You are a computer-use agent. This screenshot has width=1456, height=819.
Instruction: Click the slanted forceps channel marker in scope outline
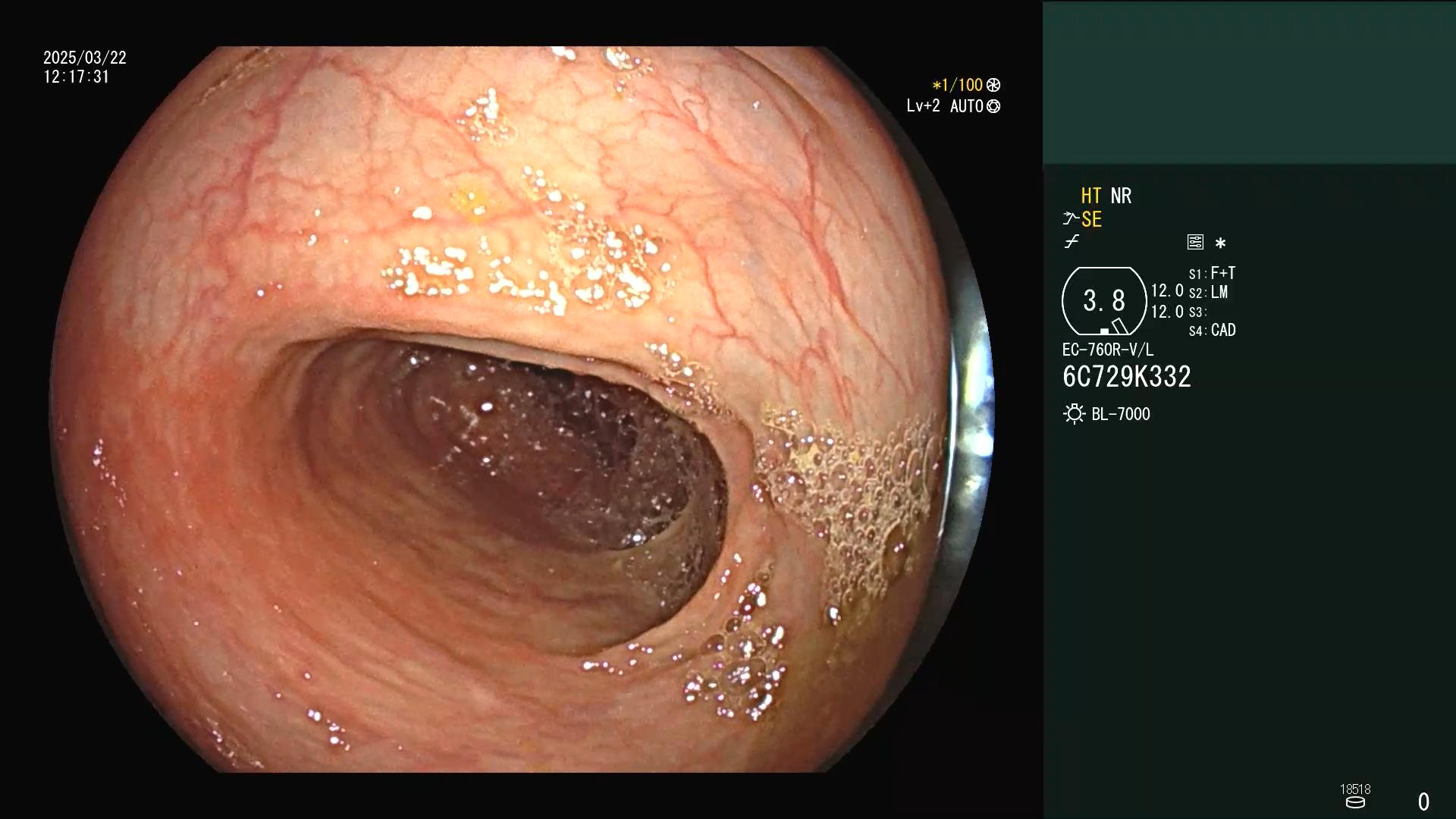1120,326
